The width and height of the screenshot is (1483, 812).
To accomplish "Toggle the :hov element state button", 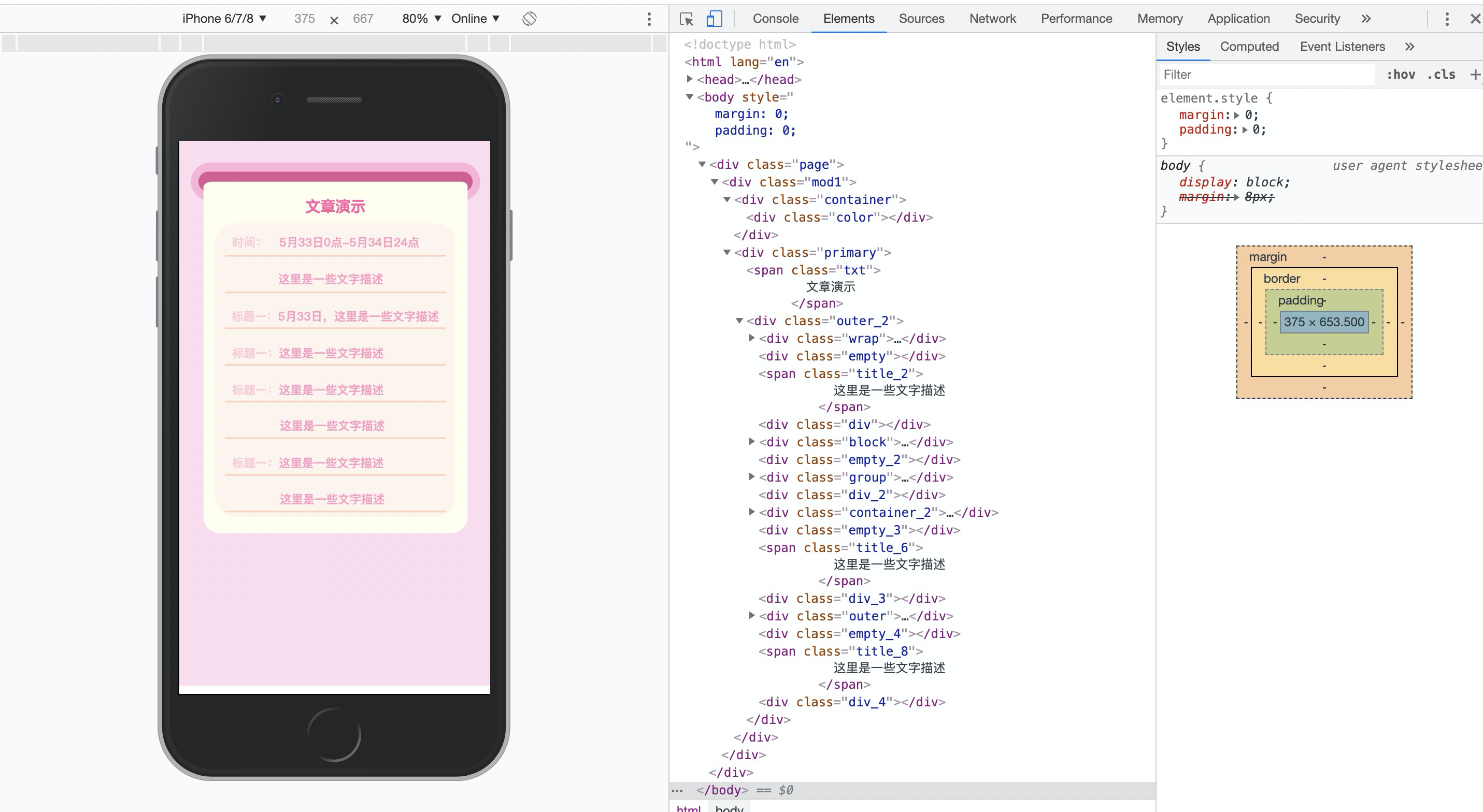I will point(1401,74).
